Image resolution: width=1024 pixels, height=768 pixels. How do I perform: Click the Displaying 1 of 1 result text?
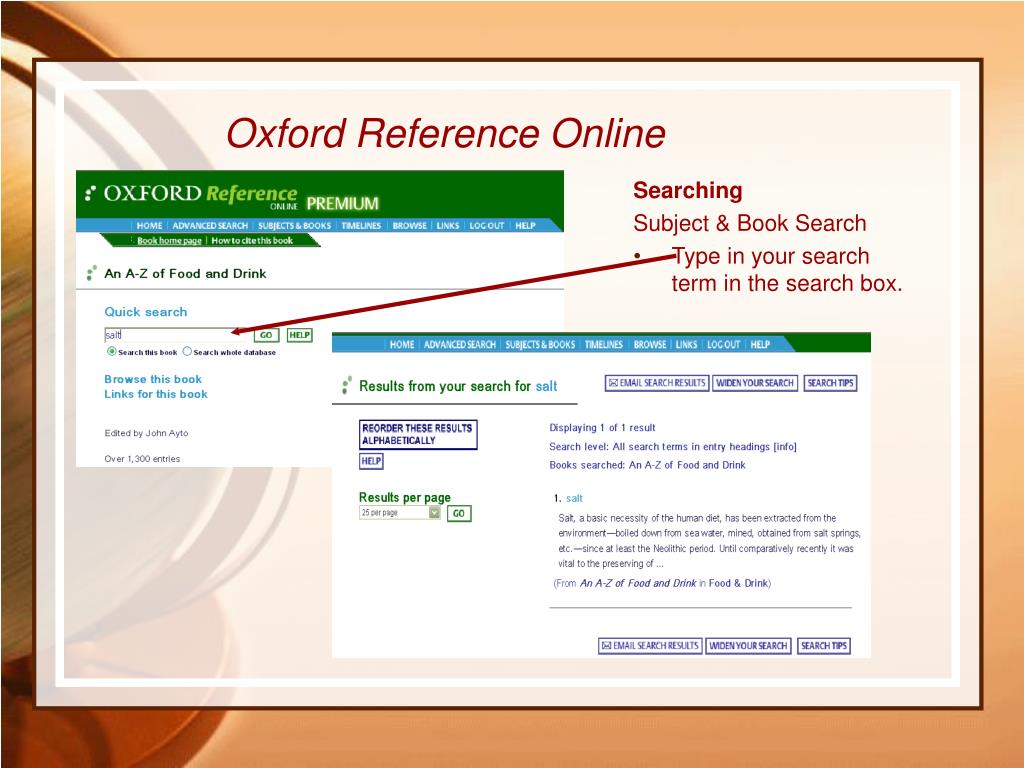[x=602, y=428]
